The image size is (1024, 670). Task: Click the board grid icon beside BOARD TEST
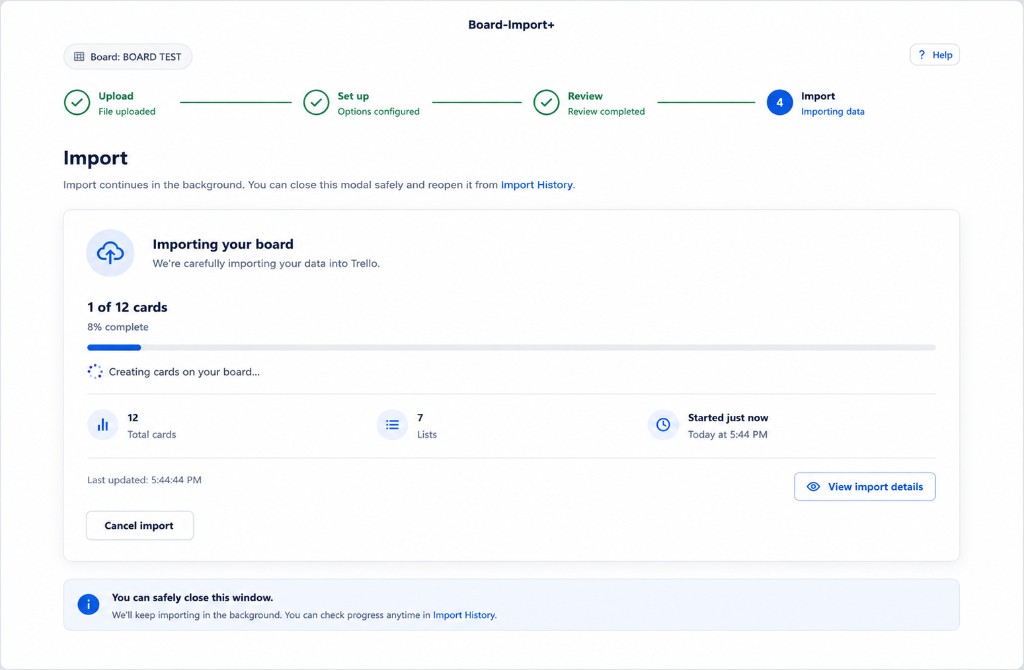tap(79, 57)
